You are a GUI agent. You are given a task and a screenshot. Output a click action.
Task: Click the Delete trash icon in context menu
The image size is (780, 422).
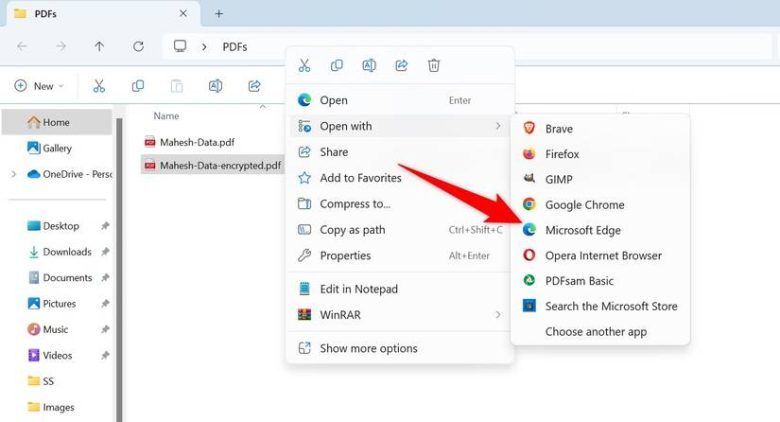[x=434, y=66]
